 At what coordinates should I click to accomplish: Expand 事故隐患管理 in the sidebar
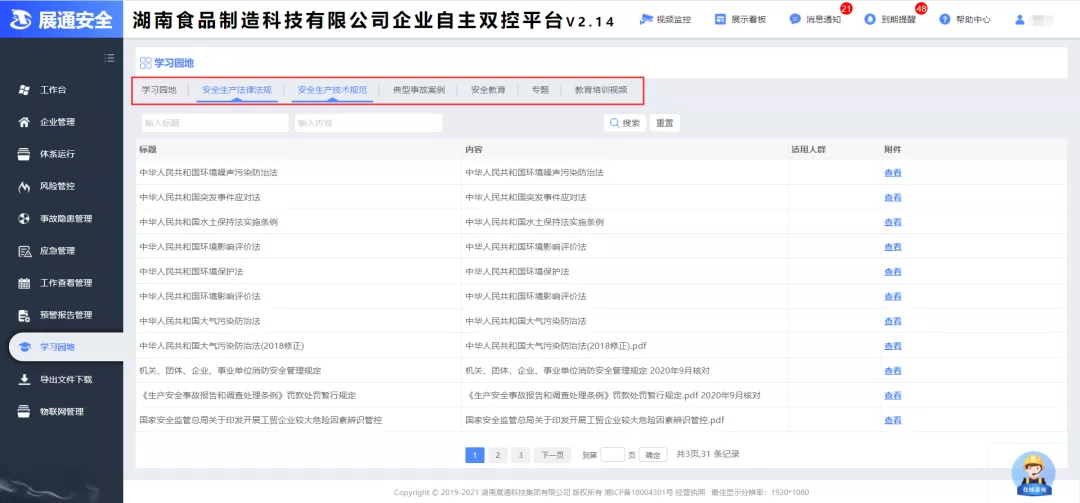click(x=65, y=218)
